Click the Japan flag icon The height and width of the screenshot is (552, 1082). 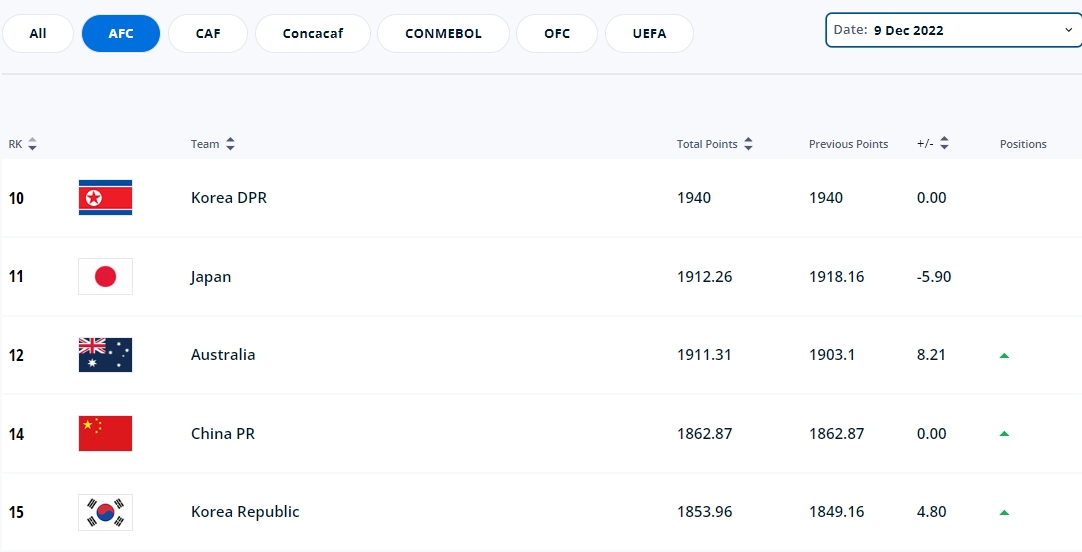coord(105,277)
